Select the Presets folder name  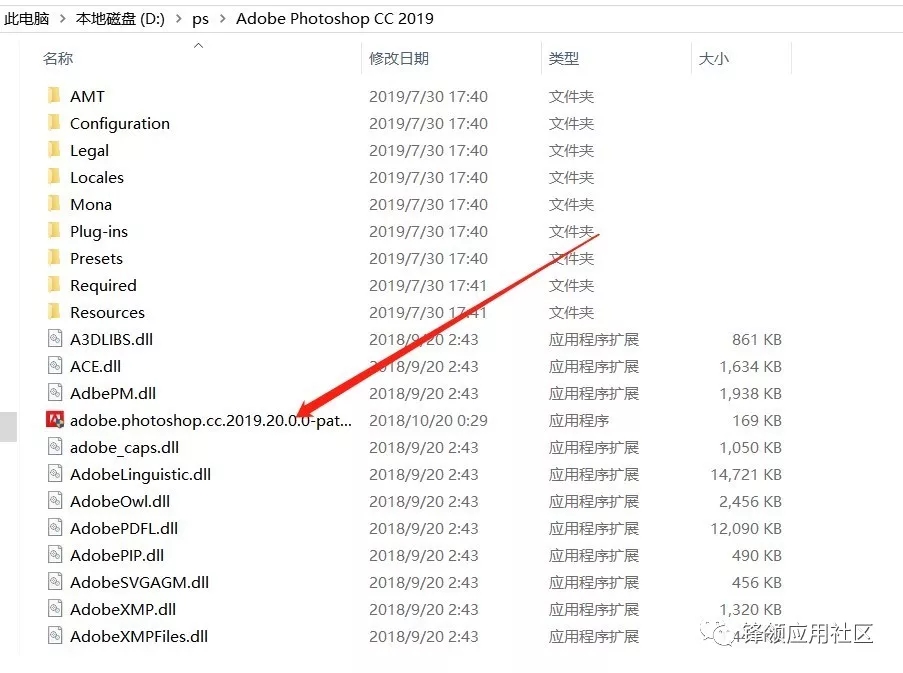tap(96, 258)
